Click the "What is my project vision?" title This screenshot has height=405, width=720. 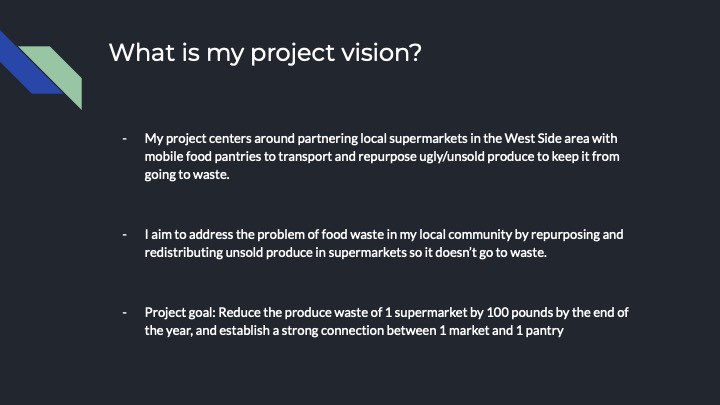[x=264, y=52]
